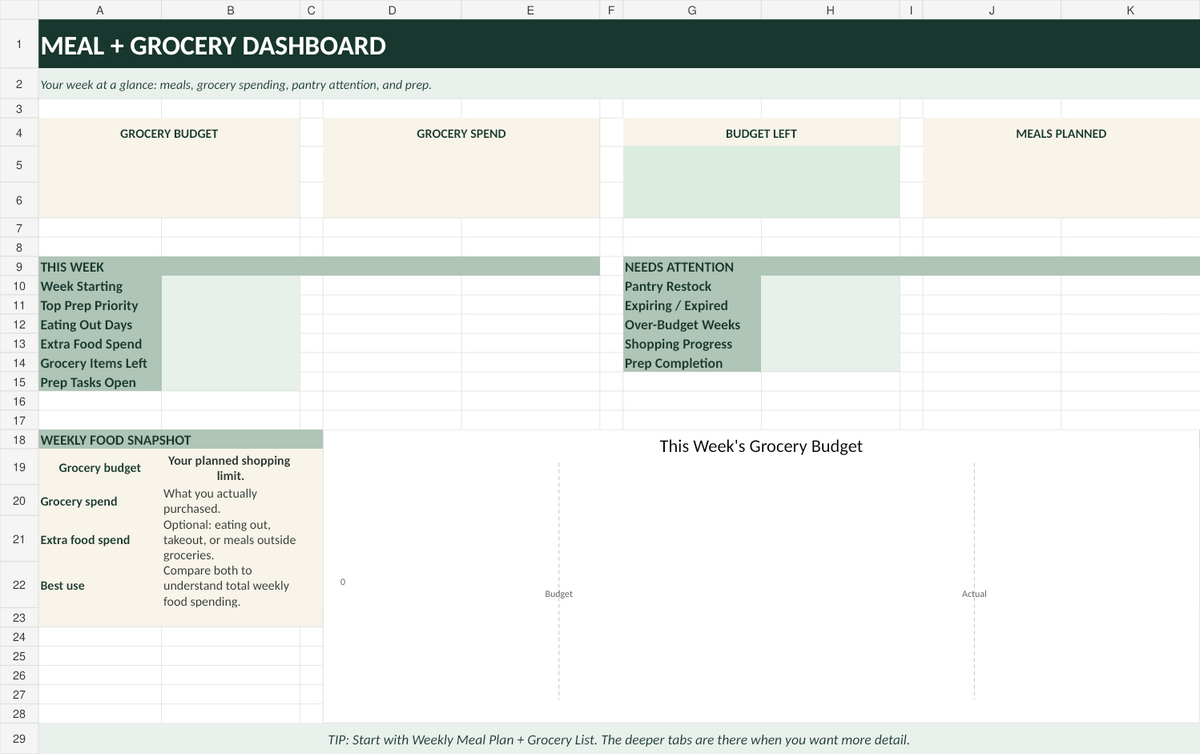This screenshot has height=754, width=1200.
Task: Click the value cell beside Prep Tasks Open
Action: [230, 382]
